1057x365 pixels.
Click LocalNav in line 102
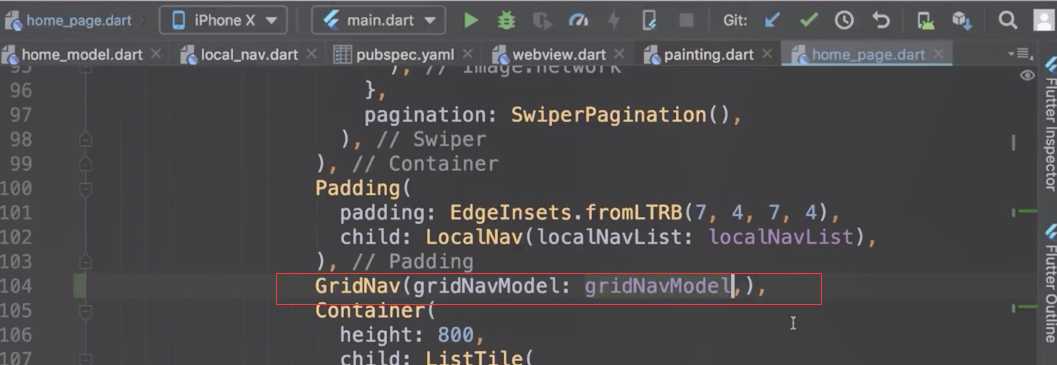[x=473, y=237]
